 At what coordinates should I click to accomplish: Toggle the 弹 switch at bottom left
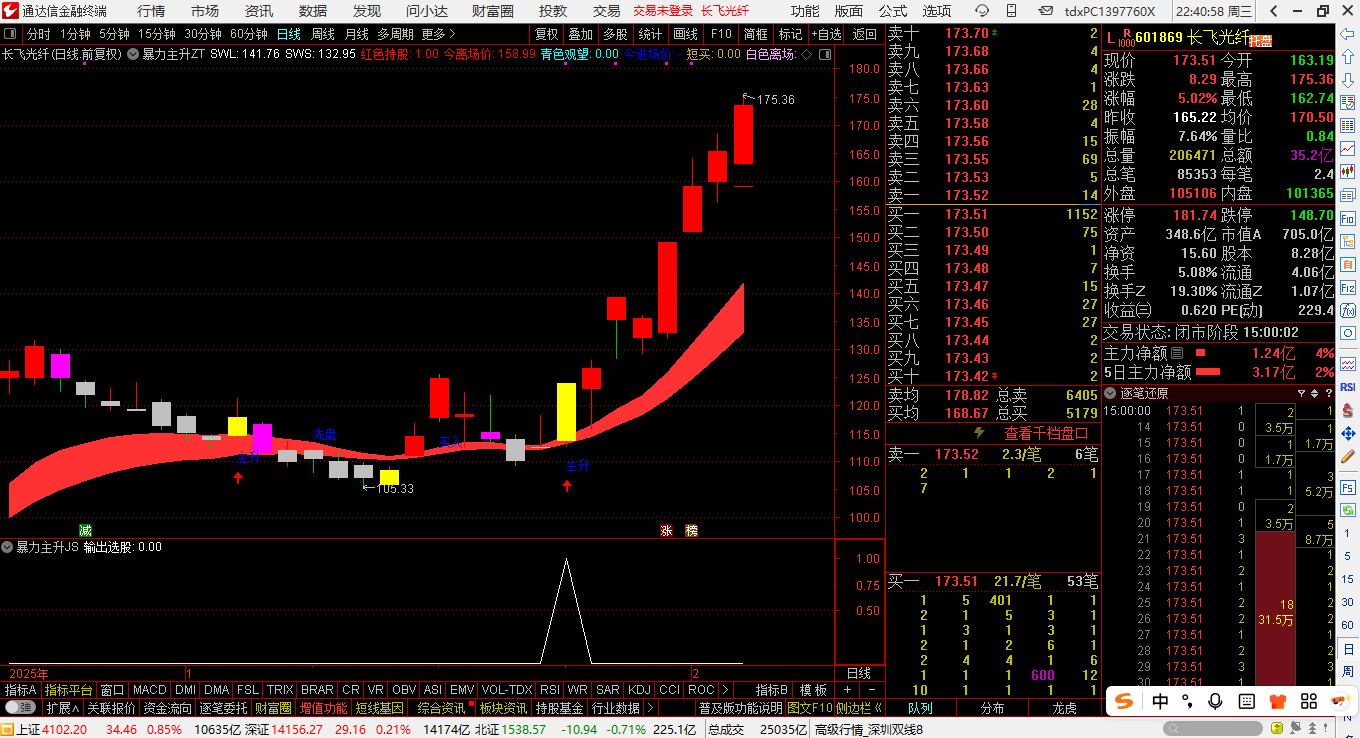[20, 708]
